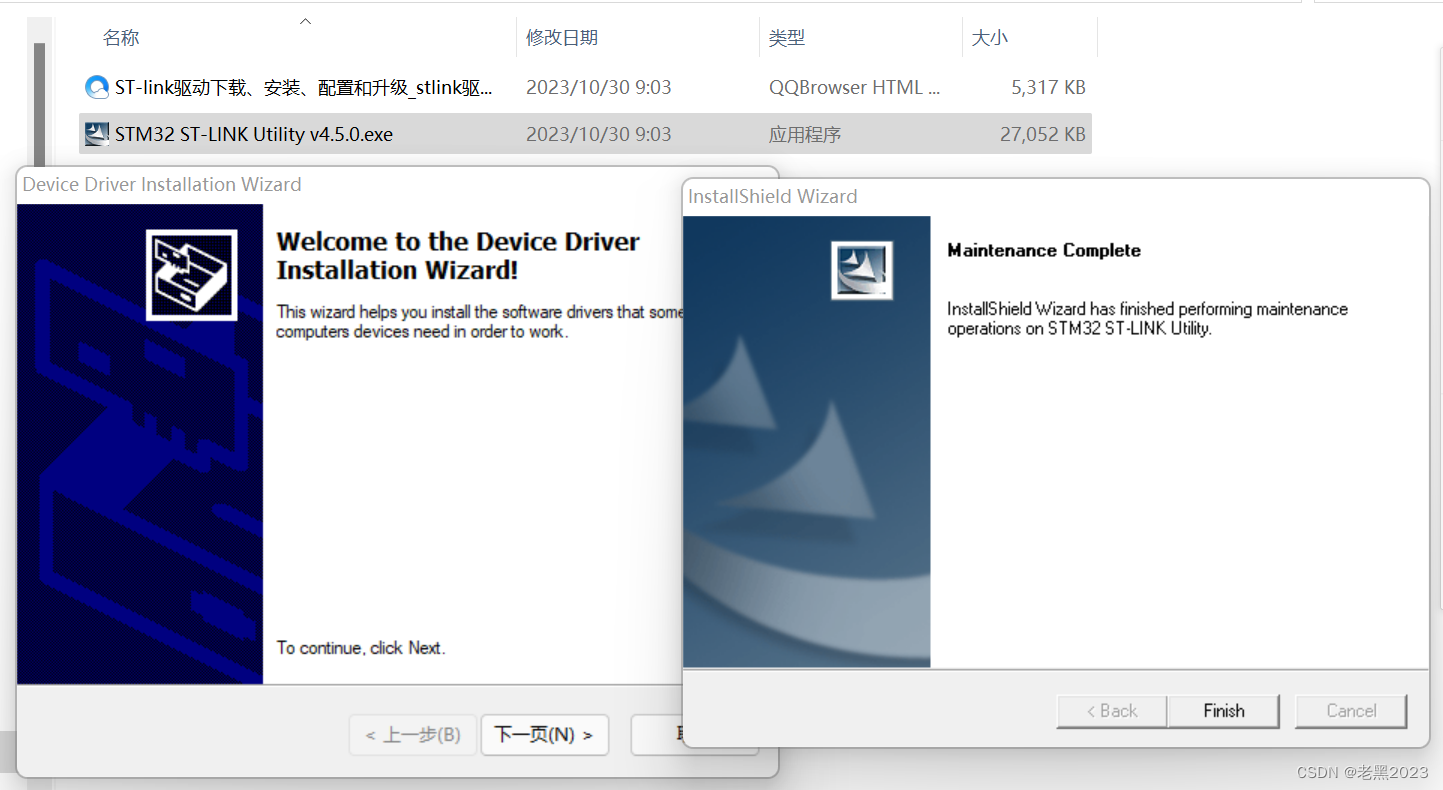Click the HTML file's 2023/10/30 9:03 date
Image resolution: width=1443 pixels, height=790 pixels.
599,87
